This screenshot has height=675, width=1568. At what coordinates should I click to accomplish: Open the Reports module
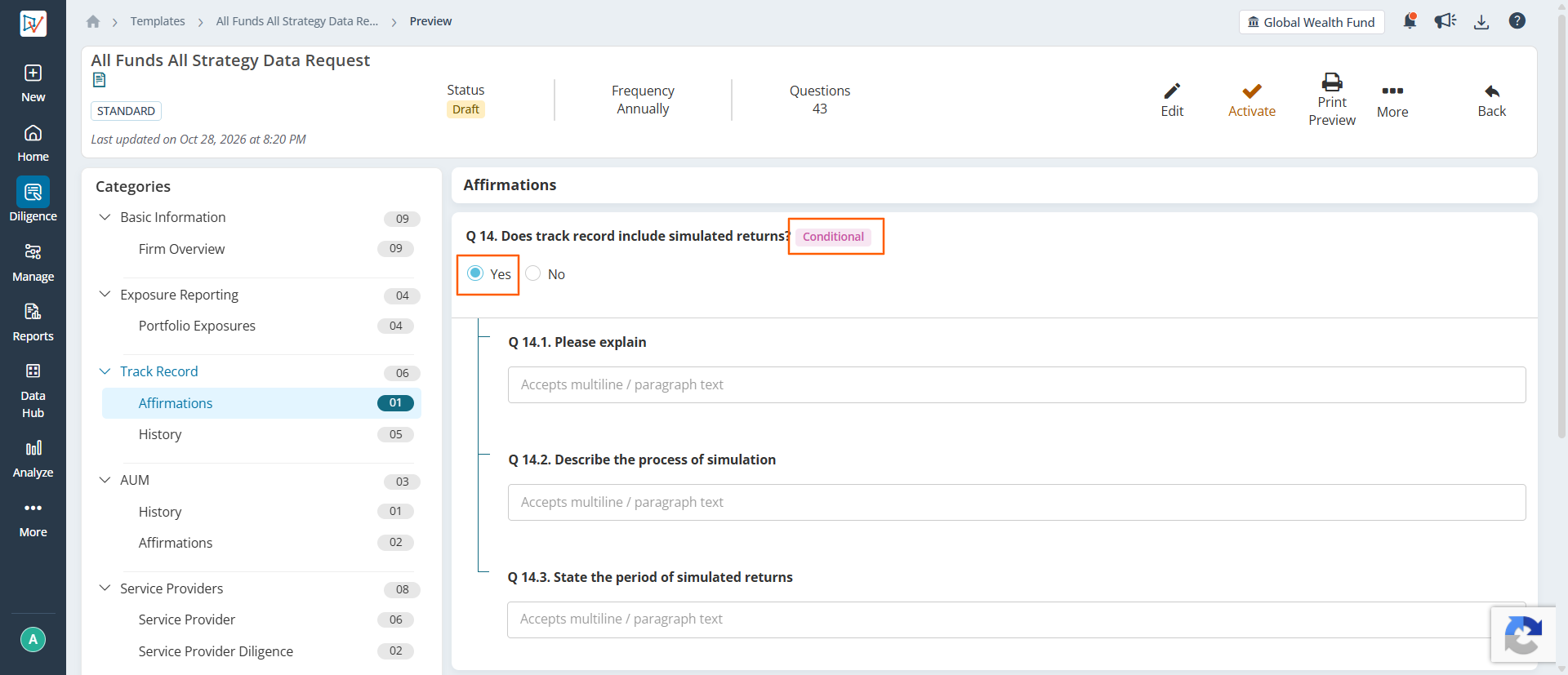(x=33, y=322)
